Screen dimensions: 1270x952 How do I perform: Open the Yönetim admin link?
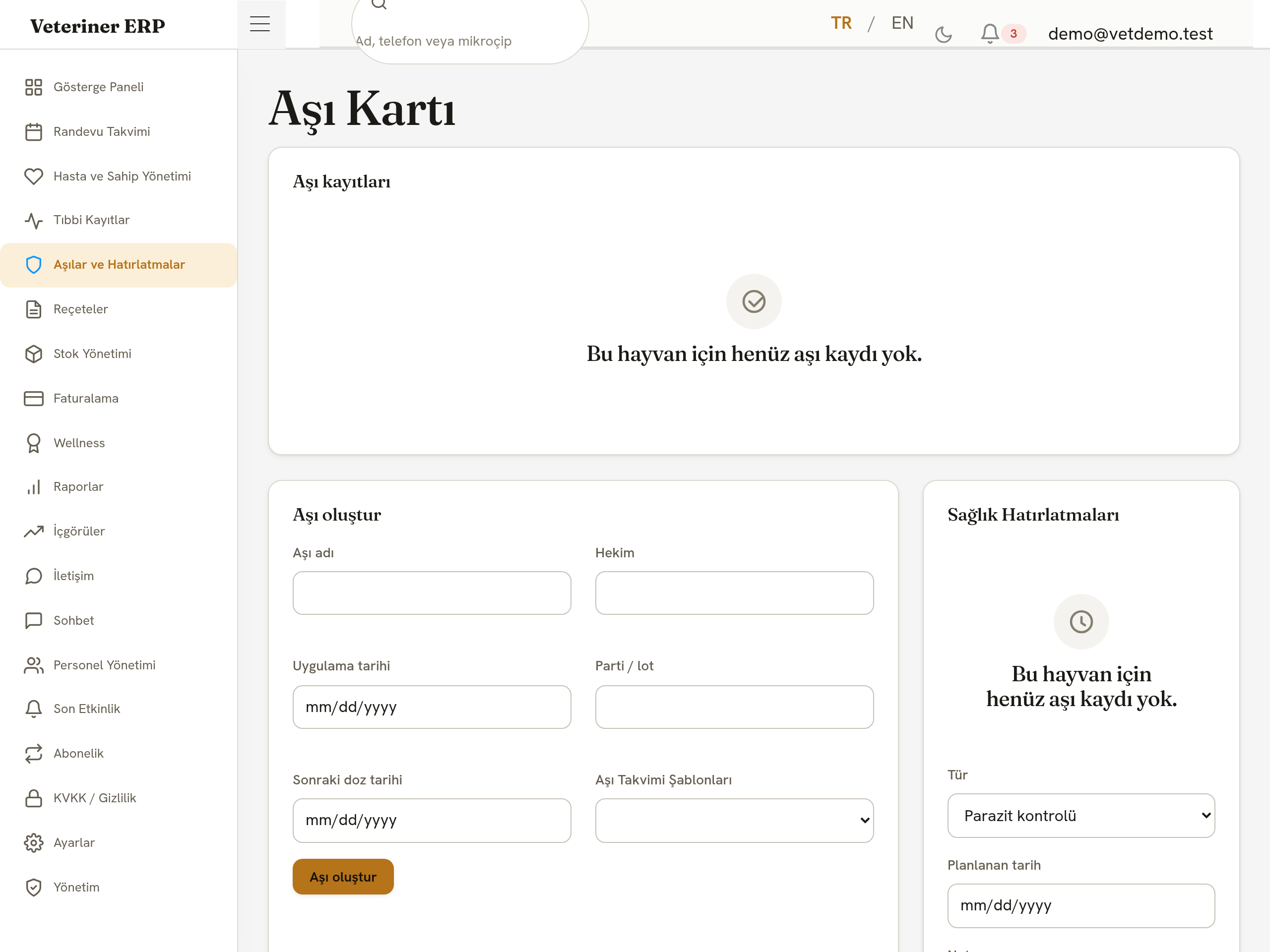tap(118, 887)
